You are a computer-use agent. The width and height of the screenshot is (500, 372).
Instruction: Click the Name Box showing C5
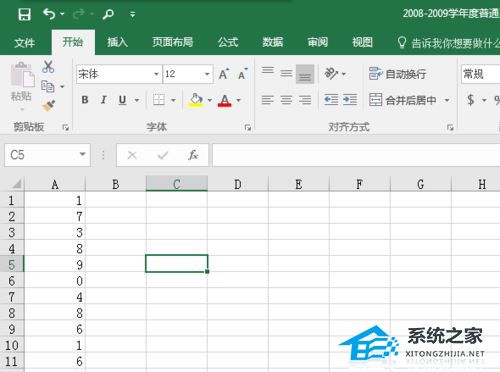(x=47, y=155)
